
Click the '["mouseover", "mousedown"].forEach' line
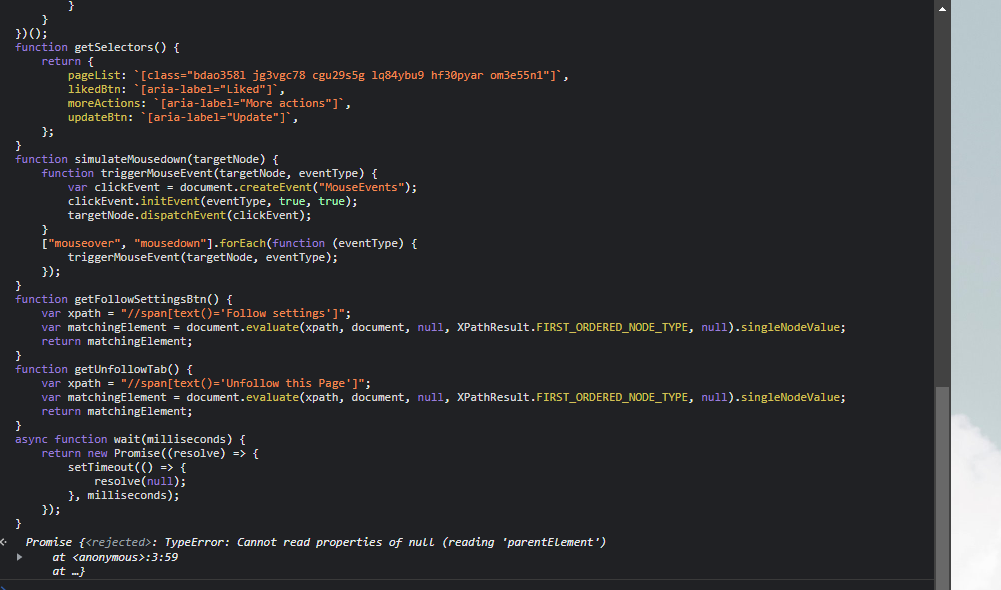point(229,243)
